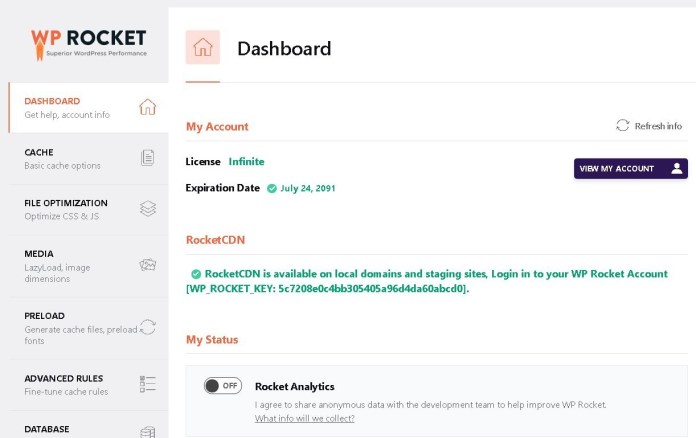Viewport: 696px width, 438px height.
Task: Click 'Get help, account info' subtitle
Action: pos(67,115)
